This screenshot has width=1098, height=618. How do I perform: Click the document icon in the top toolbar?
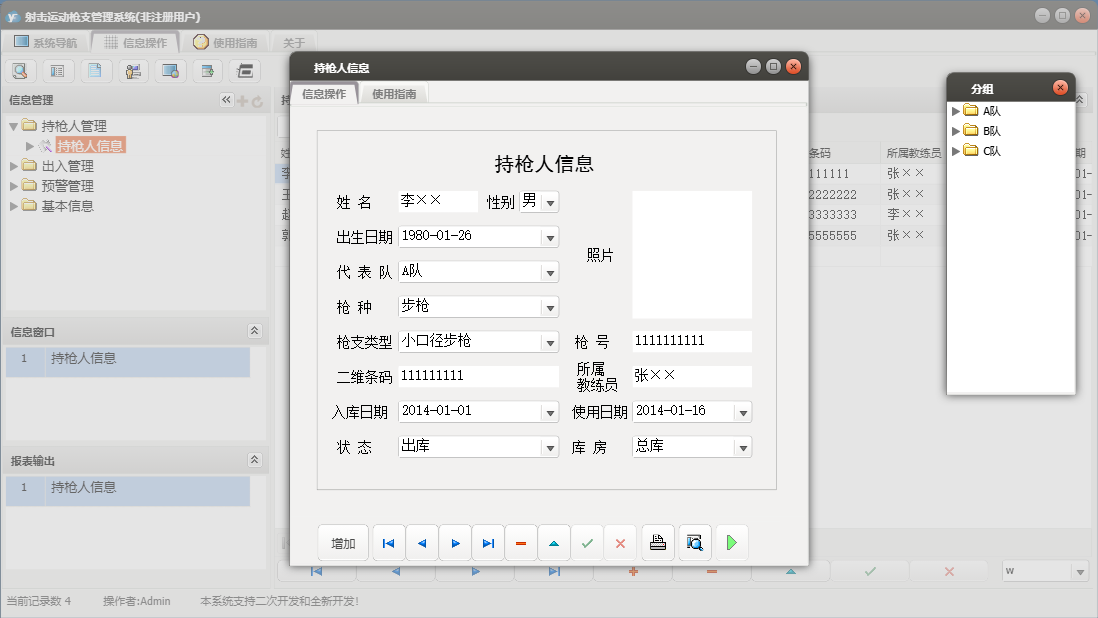coord(95,71)
